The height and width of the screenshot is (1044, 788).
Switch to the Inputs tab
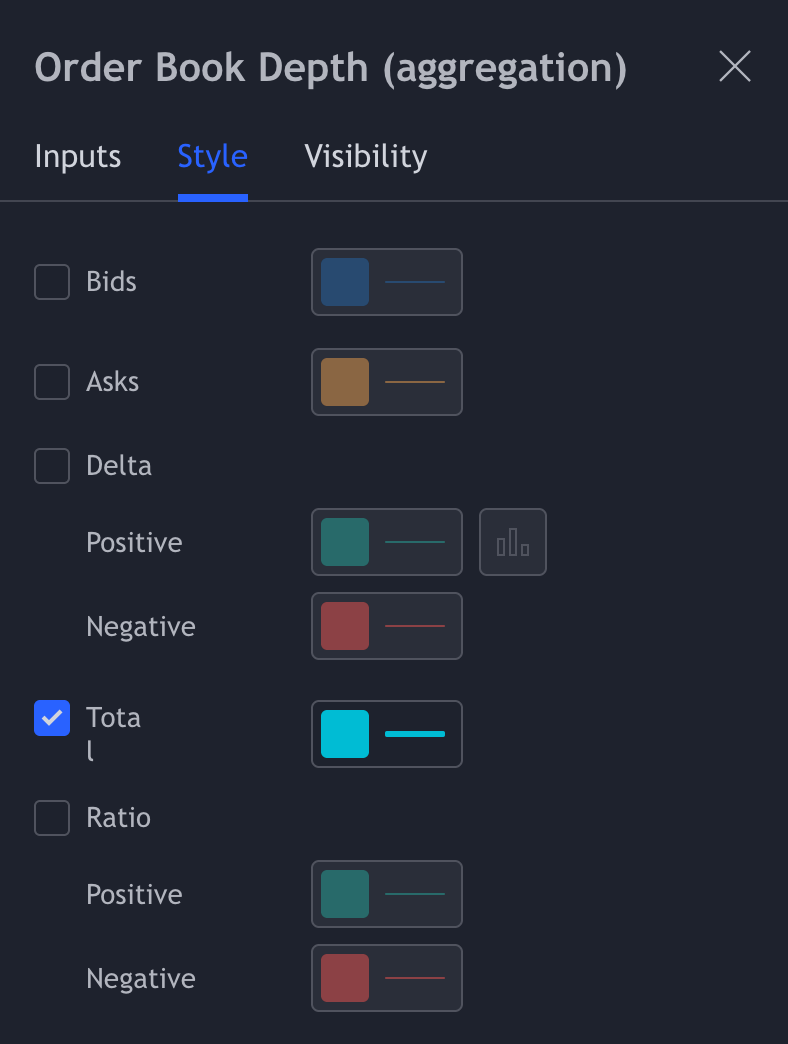pyautogui.click(x=78, y=157)
